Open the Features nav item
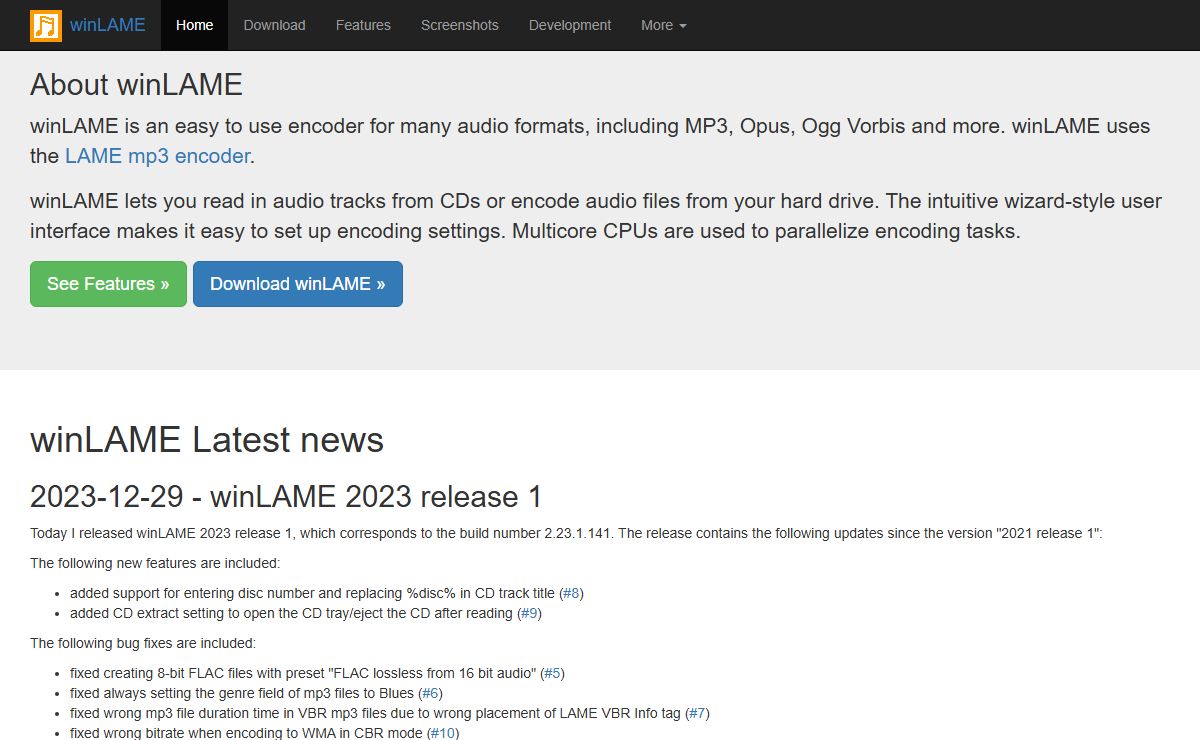 363,25
